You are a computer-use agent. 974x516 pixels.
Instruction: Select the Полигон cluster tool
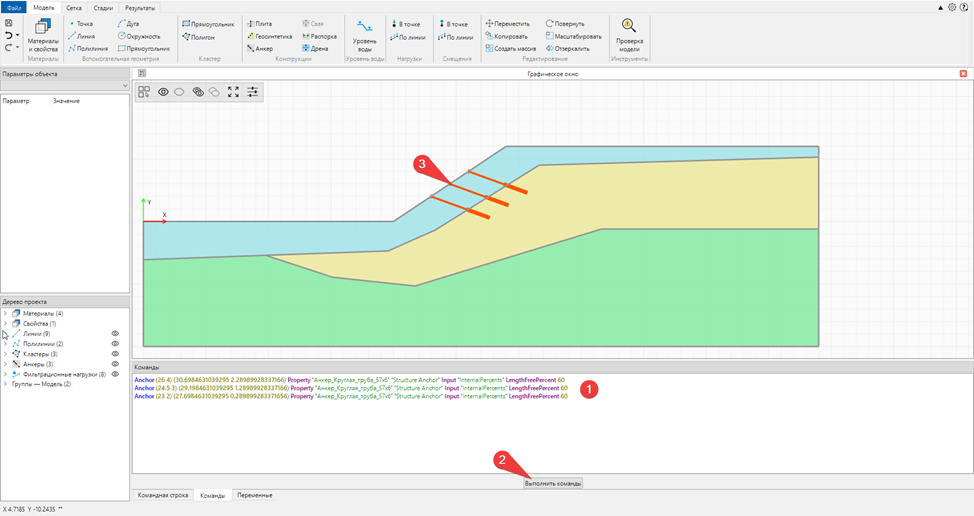(x=198, y=36)
